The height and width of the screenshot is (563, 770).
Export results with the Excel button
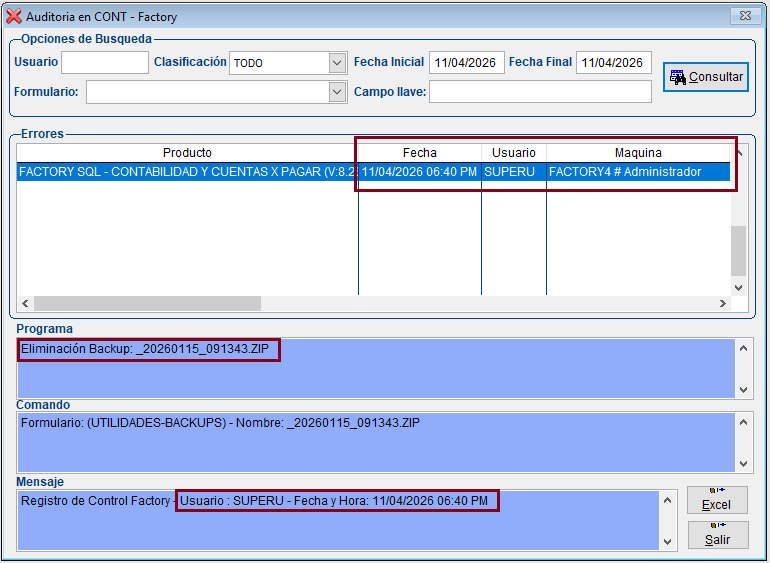coord(717,501)
